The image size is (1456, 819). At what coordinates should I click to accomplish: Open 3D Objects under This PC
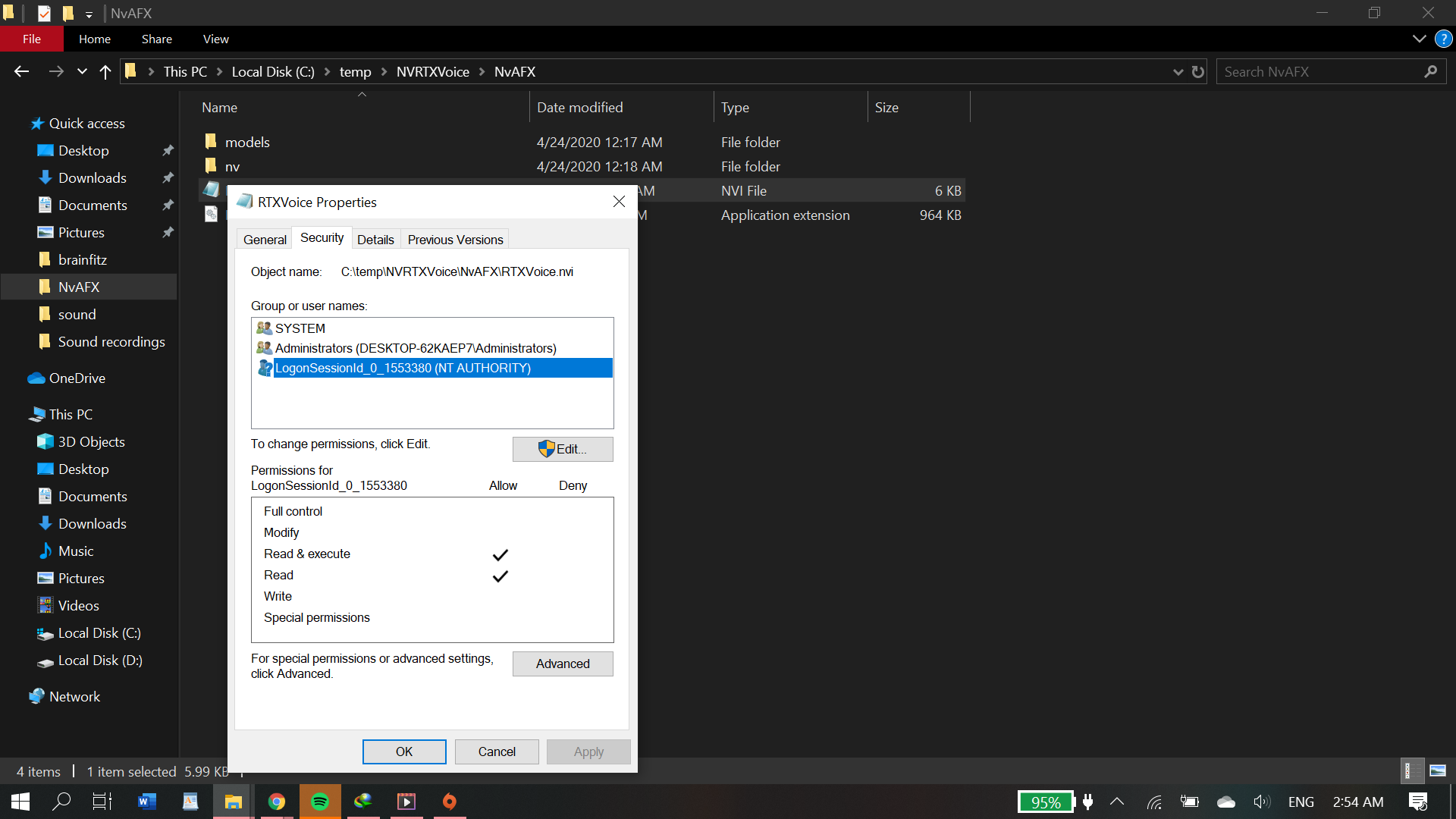coord(91,441)
